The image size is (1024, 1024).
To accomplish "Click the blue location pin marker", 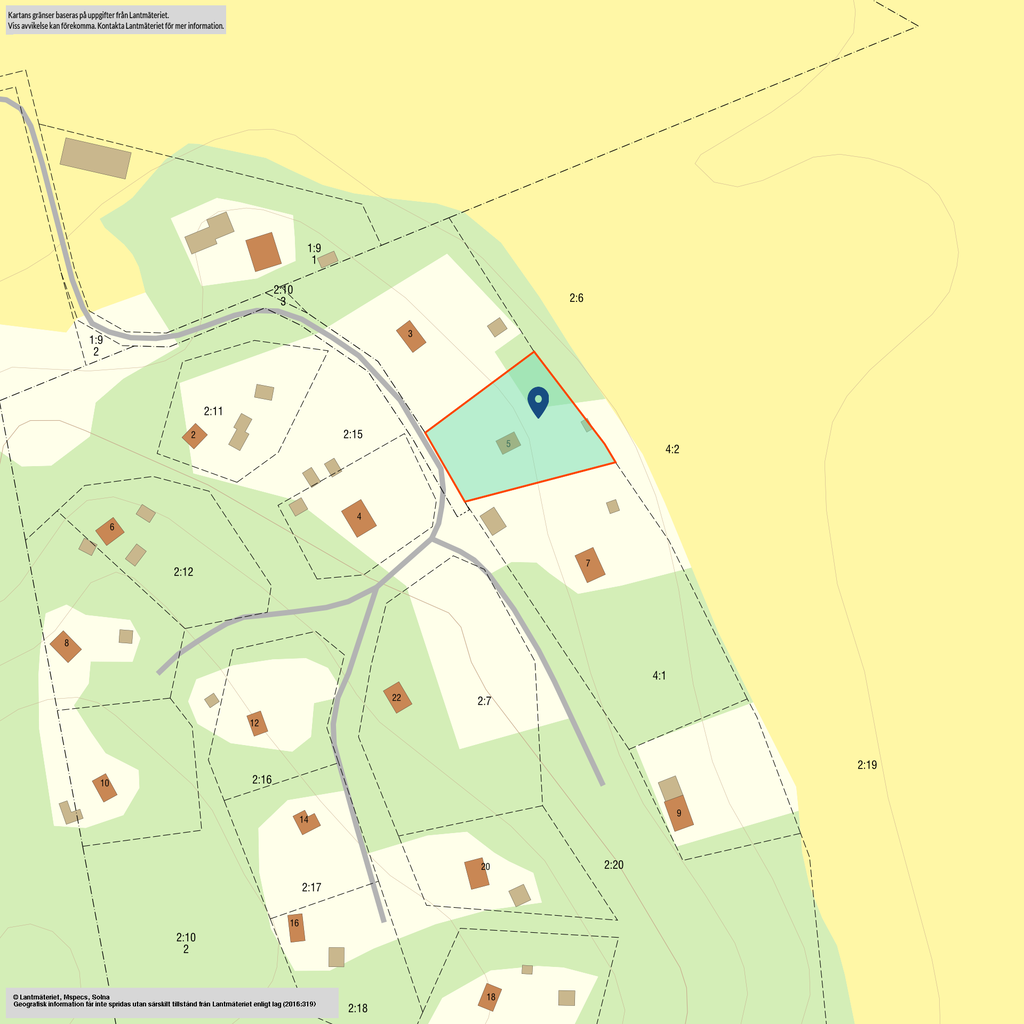I will tap(538, 401).
